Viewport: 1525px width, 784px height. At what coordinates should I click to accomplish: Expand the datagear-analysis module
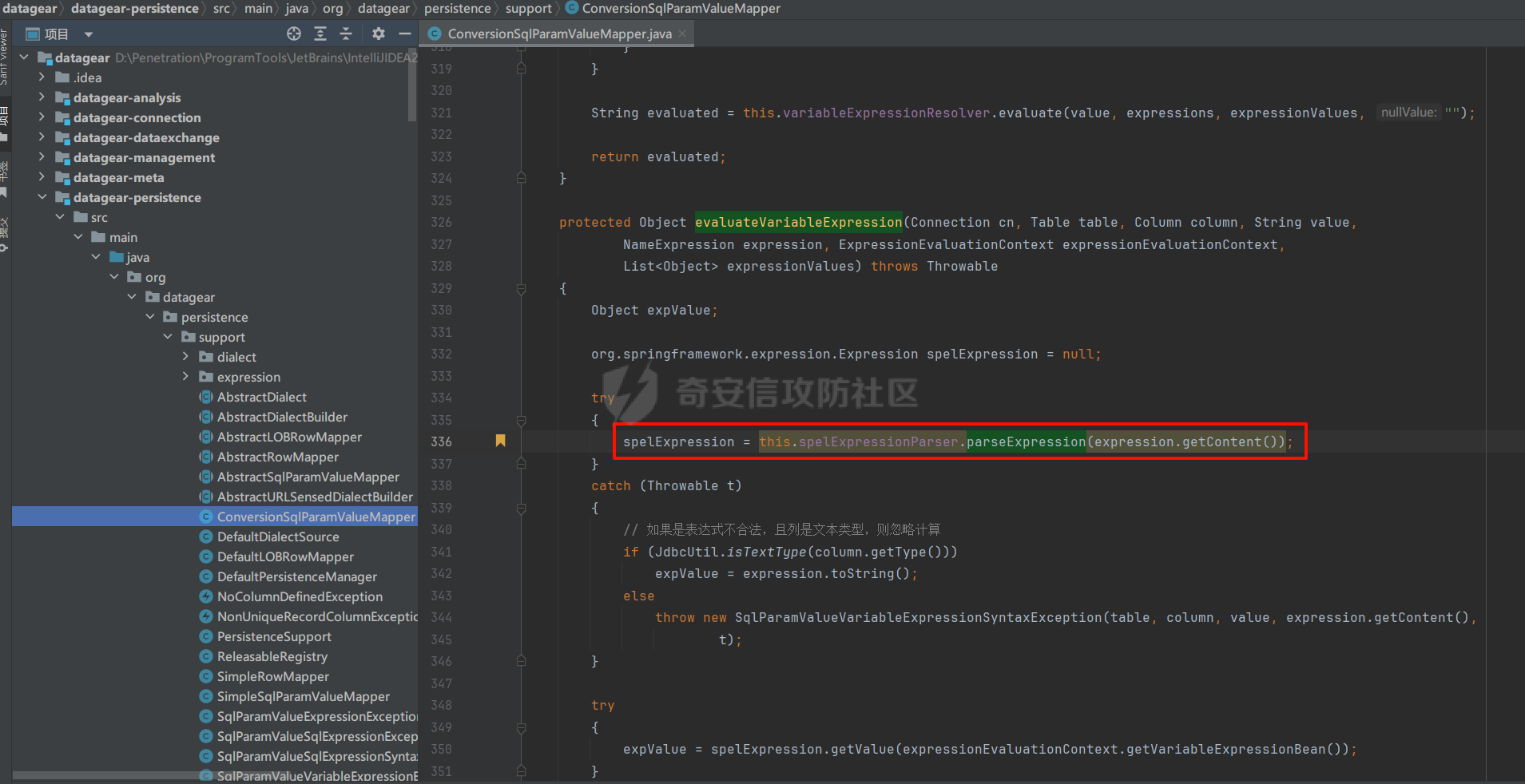[42, 97]
